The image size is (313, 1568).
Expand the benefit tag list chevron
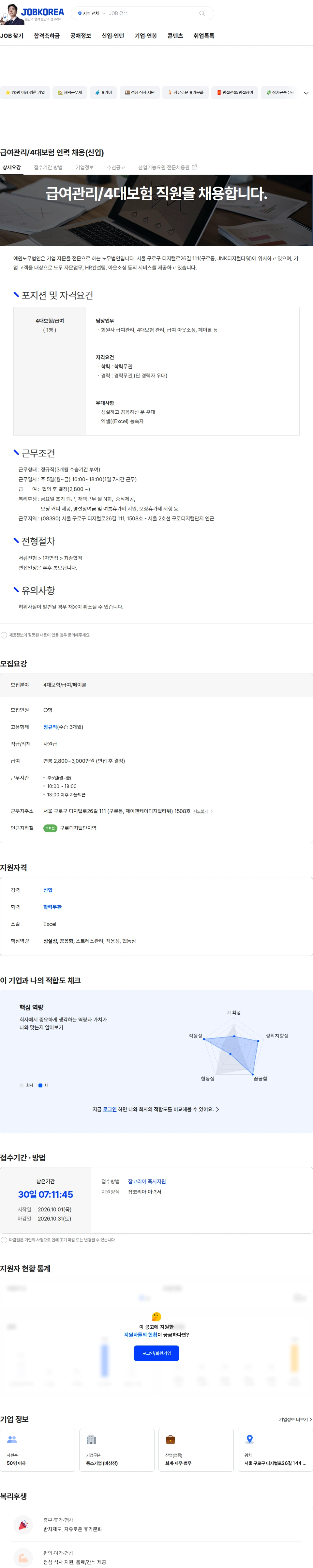306,93
